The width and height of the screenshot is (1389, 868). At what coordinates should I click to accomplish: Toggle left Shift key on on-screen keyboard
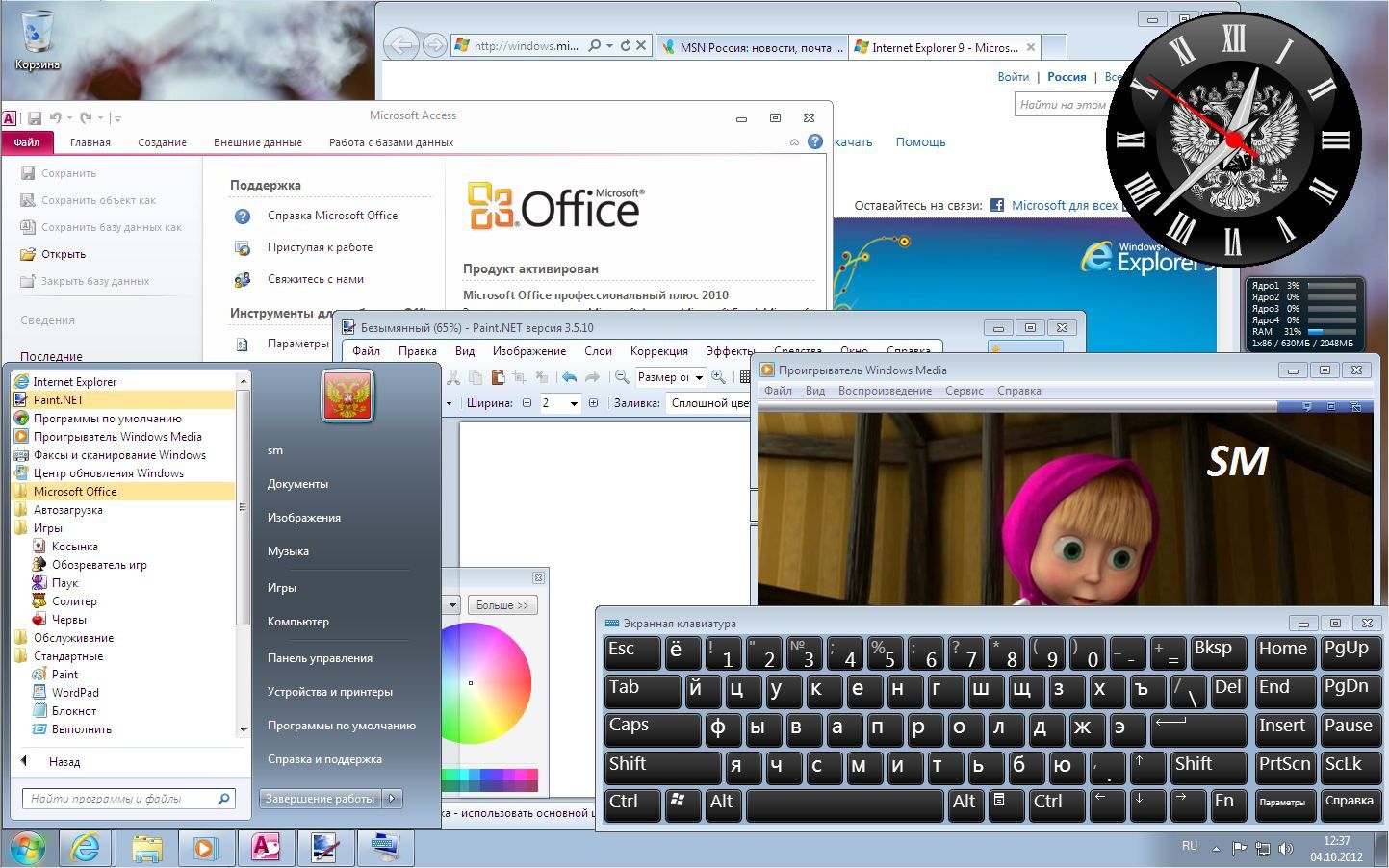pyautogui.click(x=662, y=767)
